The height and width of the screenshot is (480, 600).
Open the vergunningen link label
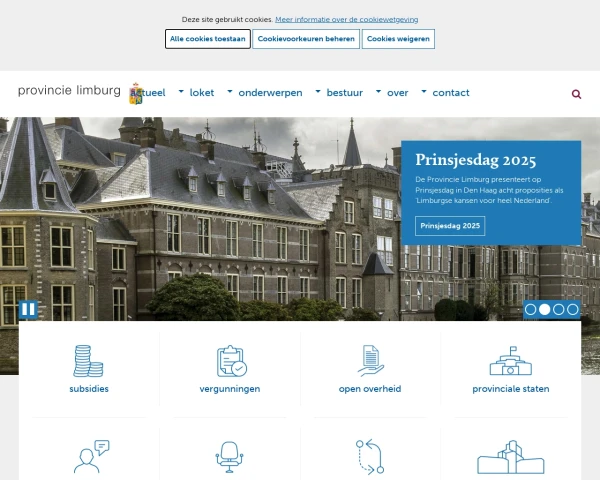(x=230, y=389)
